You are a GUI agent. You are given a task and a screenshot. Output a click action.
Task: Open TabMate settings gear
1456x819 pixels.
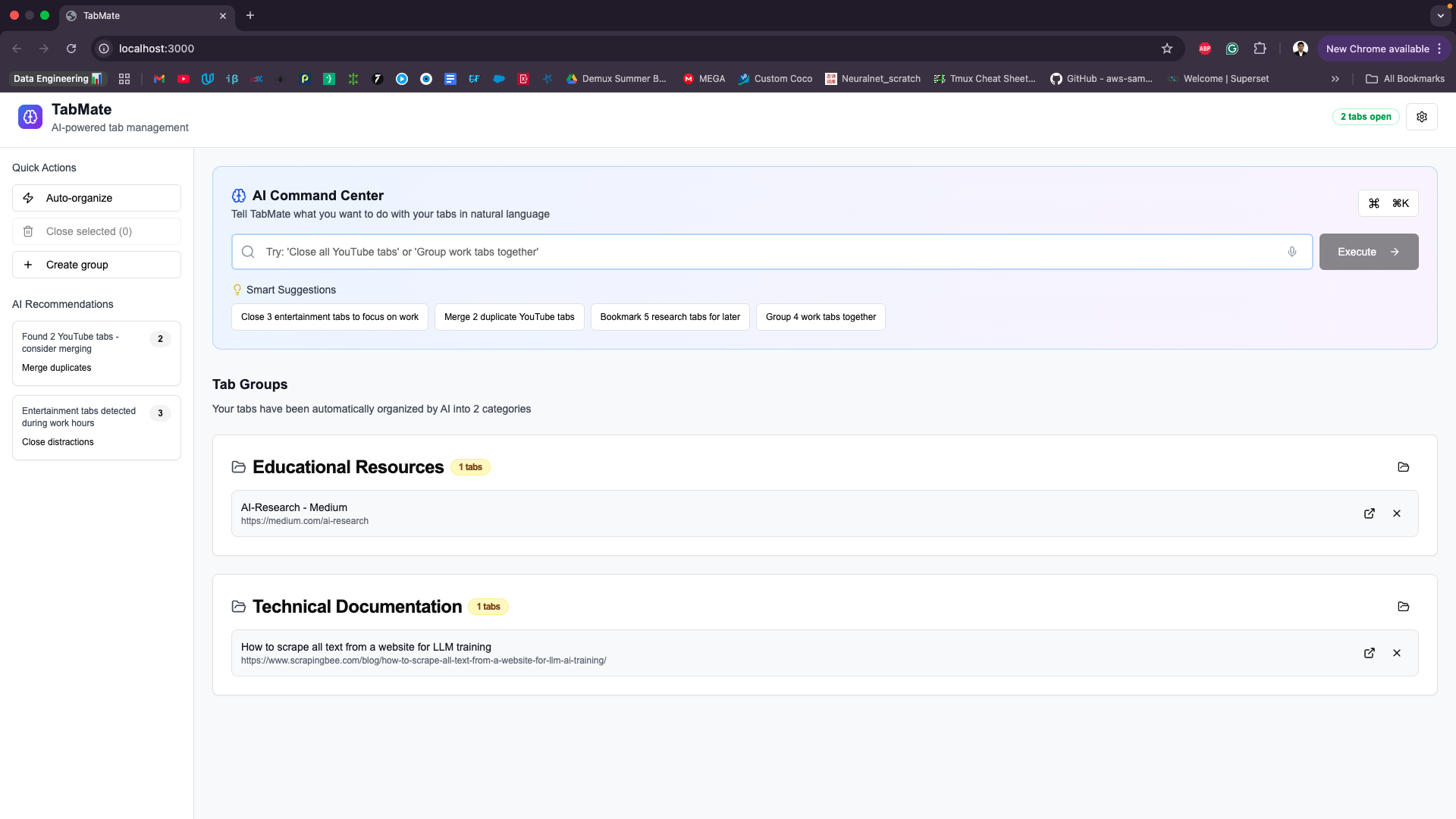1421,117
